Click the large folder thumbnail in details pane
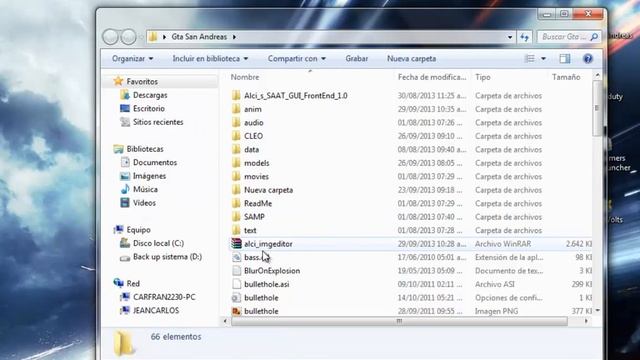 124,342
